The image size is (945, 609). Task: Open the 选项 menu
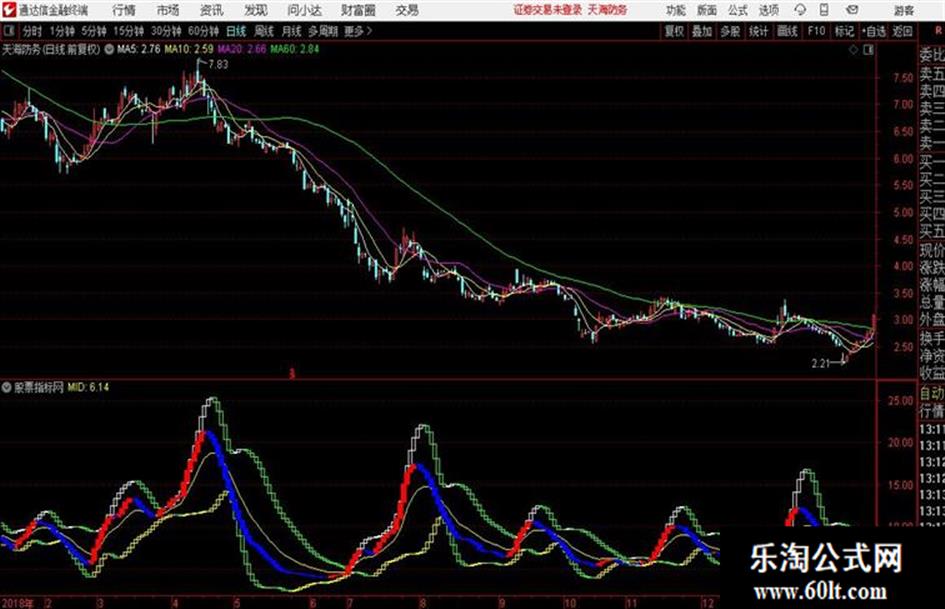coord(769,10)
